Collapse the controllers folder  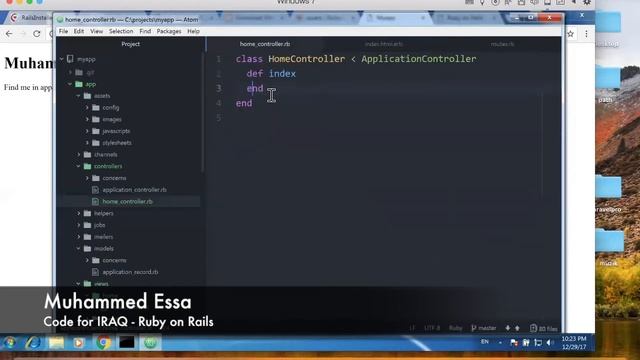78,167
